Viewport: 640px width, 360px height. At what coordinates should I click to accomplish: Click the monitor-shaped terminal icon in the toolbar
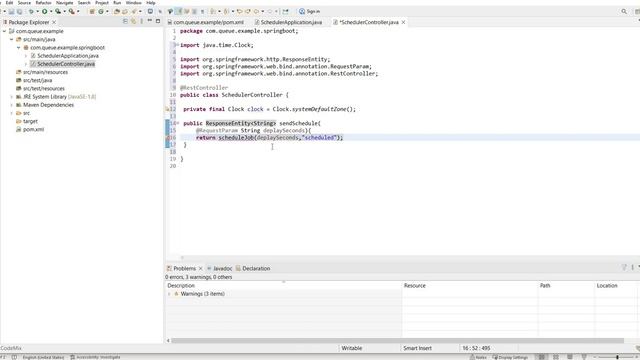tap(150, 11)
